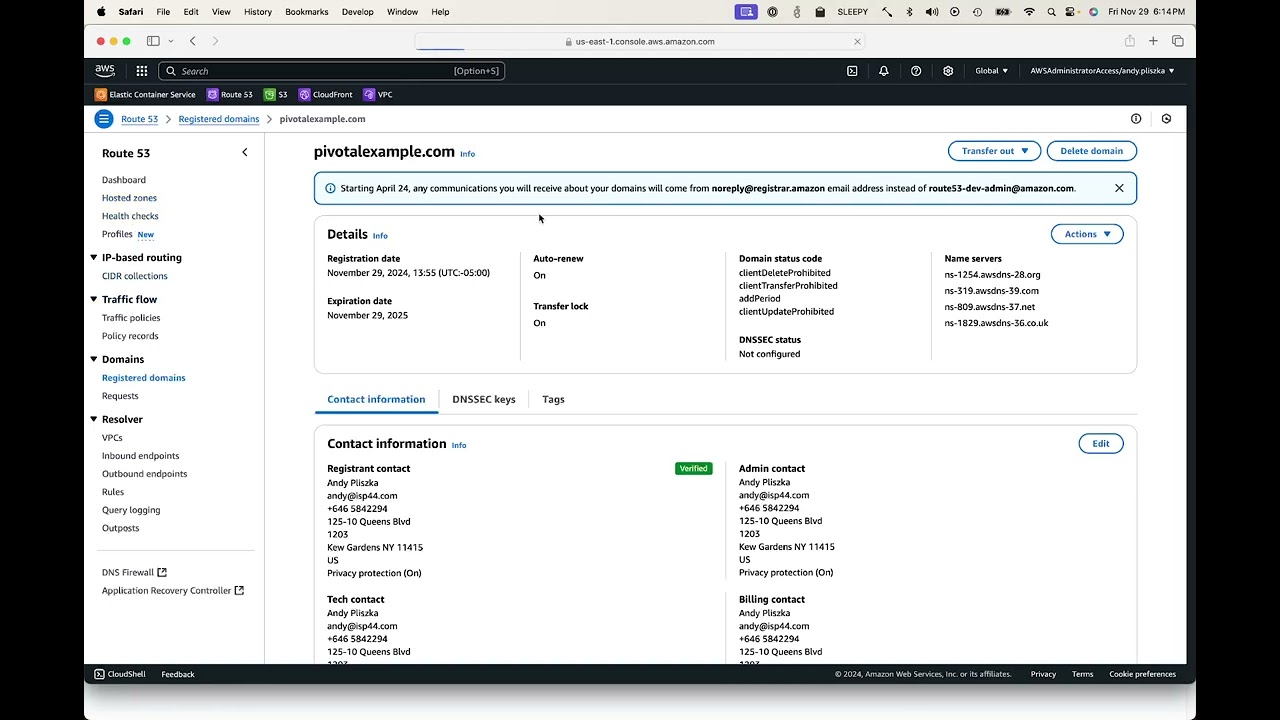Open Info link beside Details heading
This screenshot has width=1280, height=720.
(380, 236)
